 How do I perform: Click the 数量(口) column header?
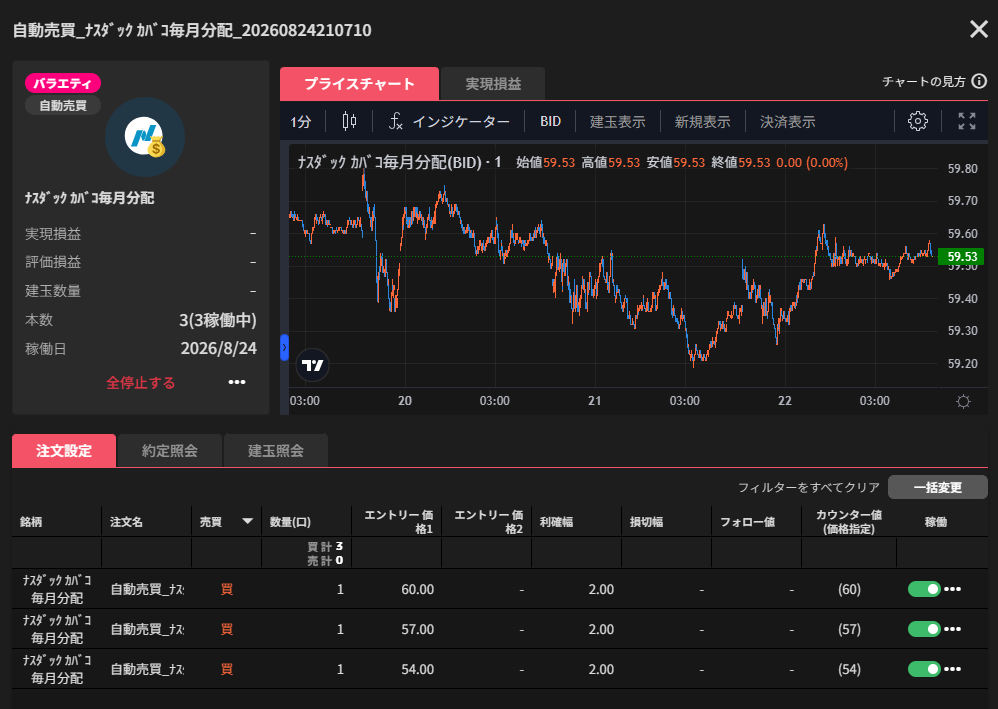pos(290,522)
